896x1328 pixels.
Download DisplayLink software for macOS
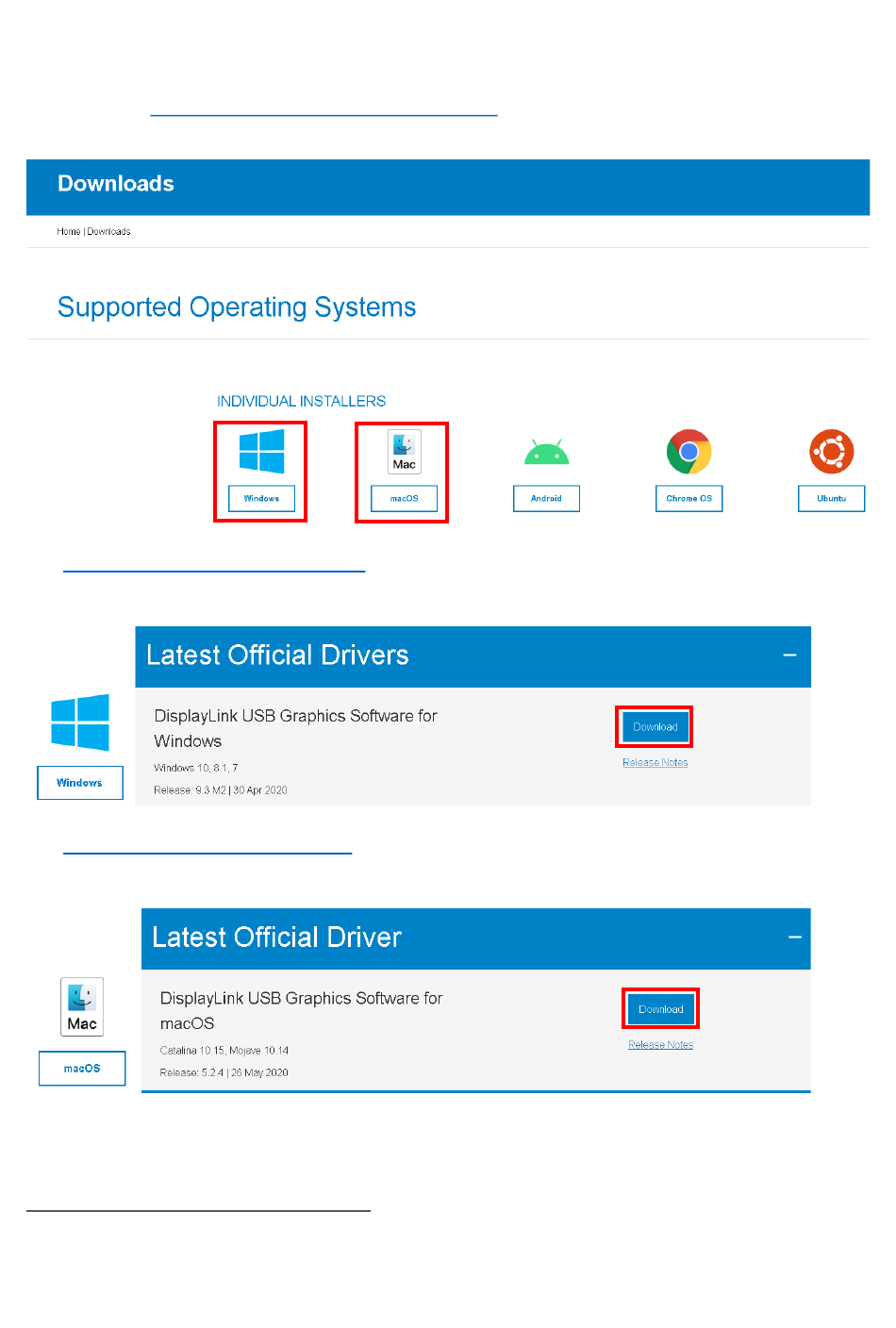pyautogui.click(x=661, y=1009)
